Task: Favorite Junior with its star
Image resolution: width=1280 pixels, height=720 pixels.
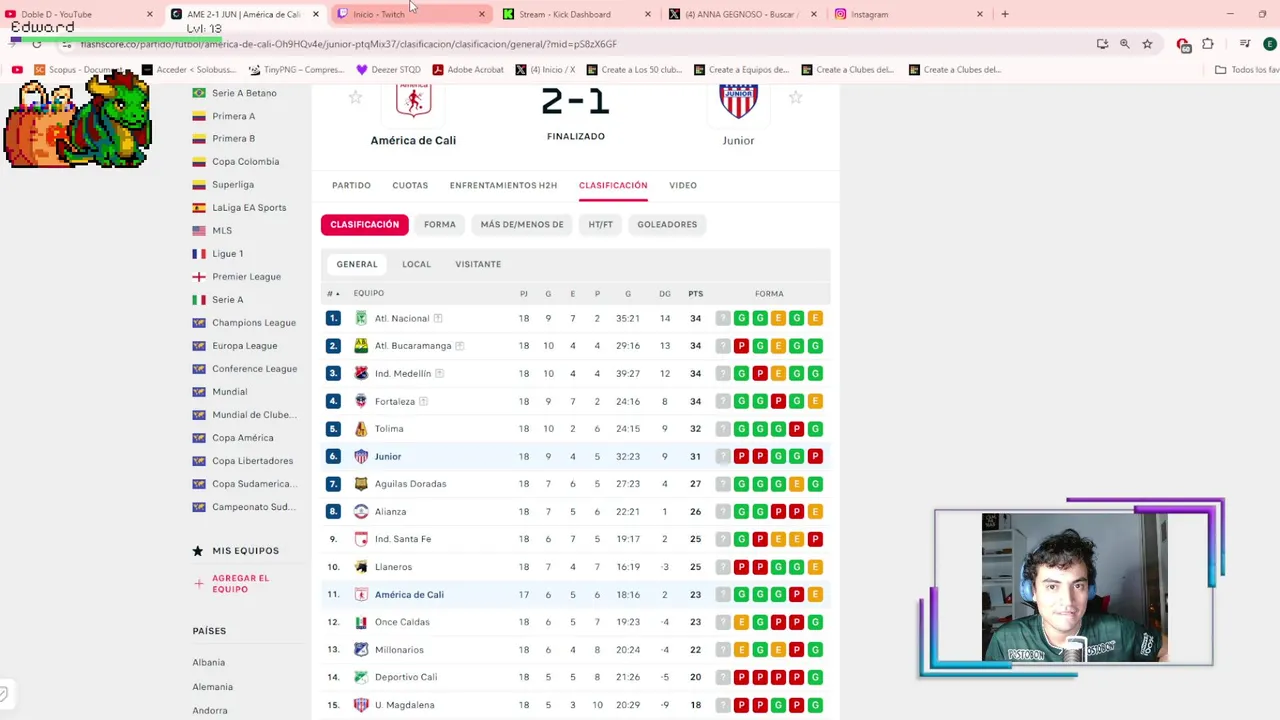Action: click(x=796, y=97)
